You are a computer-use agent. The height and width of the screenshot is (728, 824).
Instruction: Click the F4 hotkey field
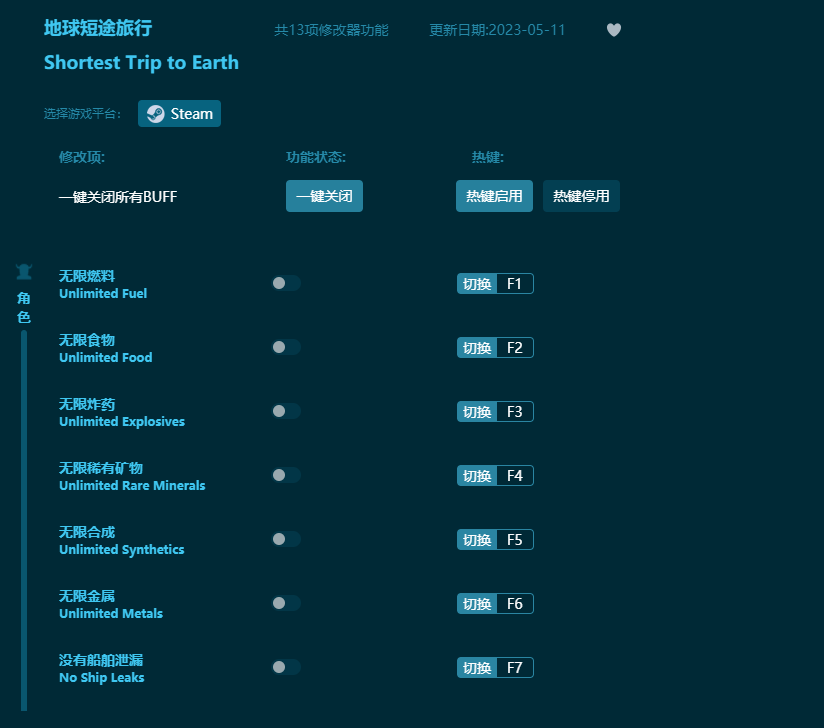tap(515, 476)
